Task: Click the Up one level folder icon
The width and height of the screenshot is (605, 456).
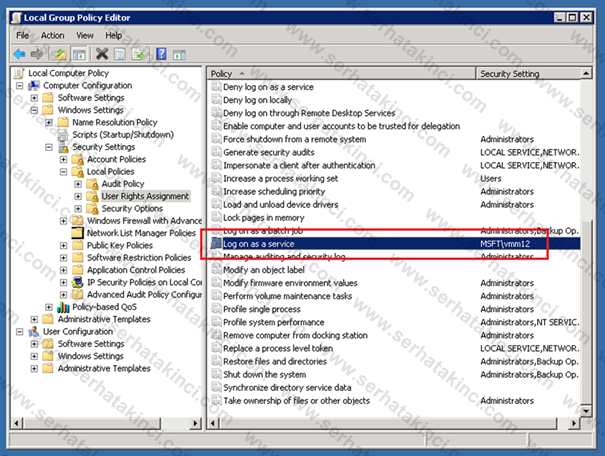Action: (60, 54)
